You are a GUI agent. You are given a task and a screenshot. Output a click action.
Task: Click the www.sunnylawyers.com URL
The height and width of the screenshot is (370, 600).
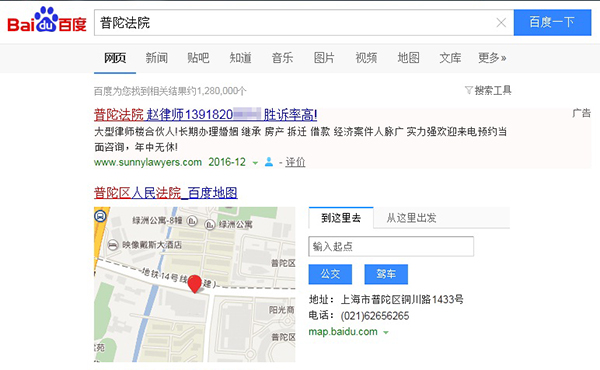click(x=148, y=162)
